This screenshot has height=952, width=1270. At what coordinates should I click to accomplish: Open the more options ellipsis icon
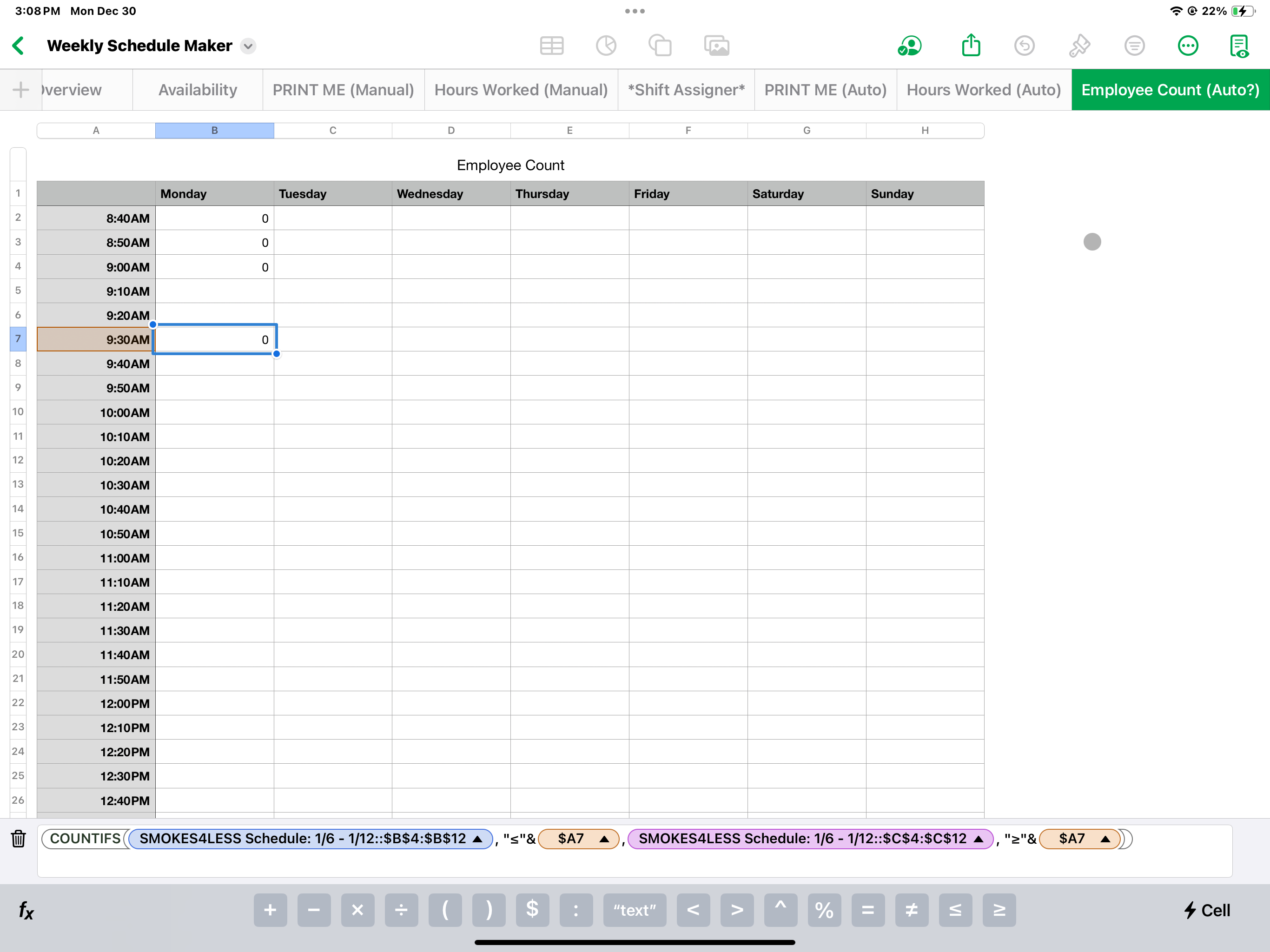pos(1187,46)
